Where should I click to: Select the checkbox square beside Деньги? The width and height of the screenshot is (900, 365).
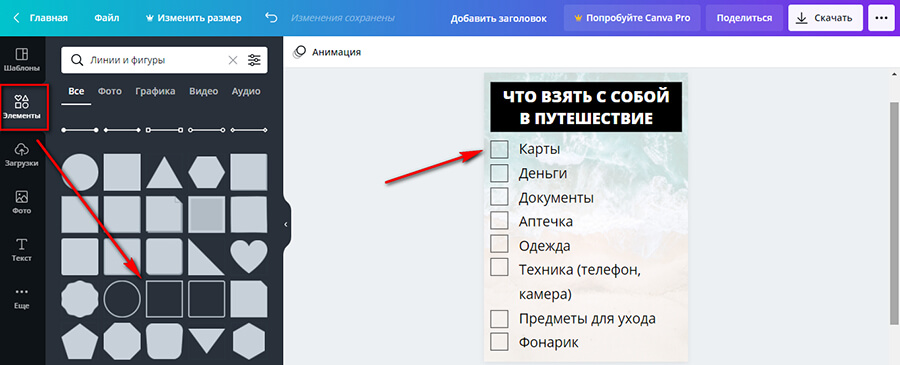click(x=499, y=173)
